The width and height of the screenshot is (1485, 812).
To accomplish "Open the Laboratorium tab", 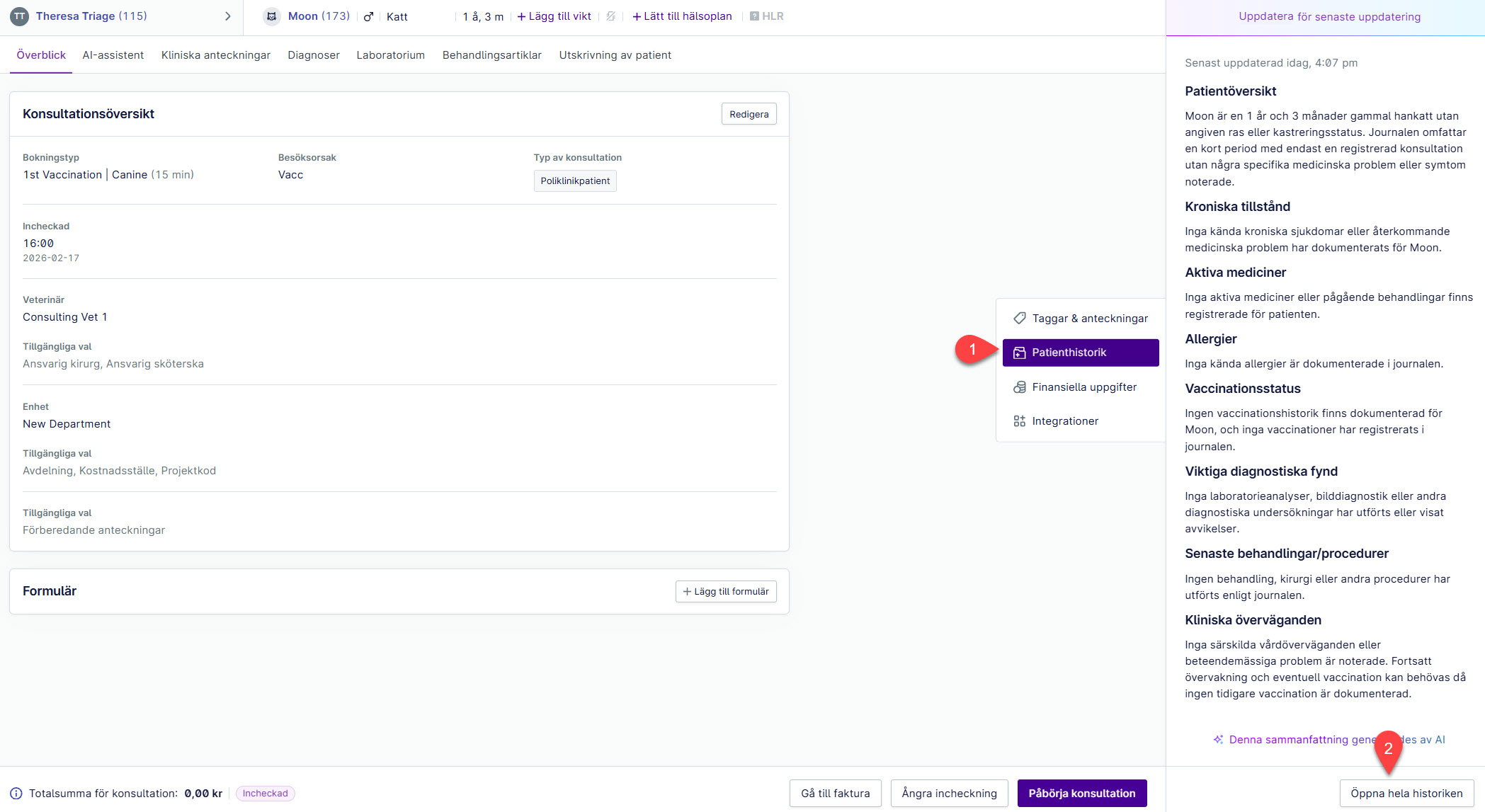I will pyautogui.click(x=391, y=55).
